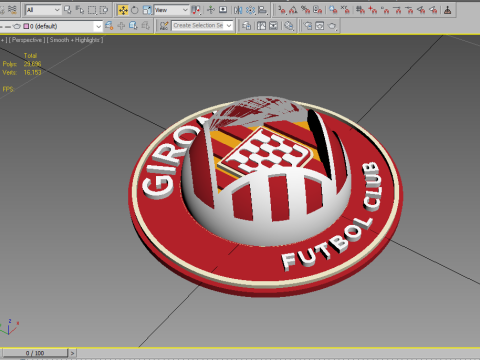Click the Verts count 16,153
Viewport: 480px width, 360px height.
(x=32, y=72)
